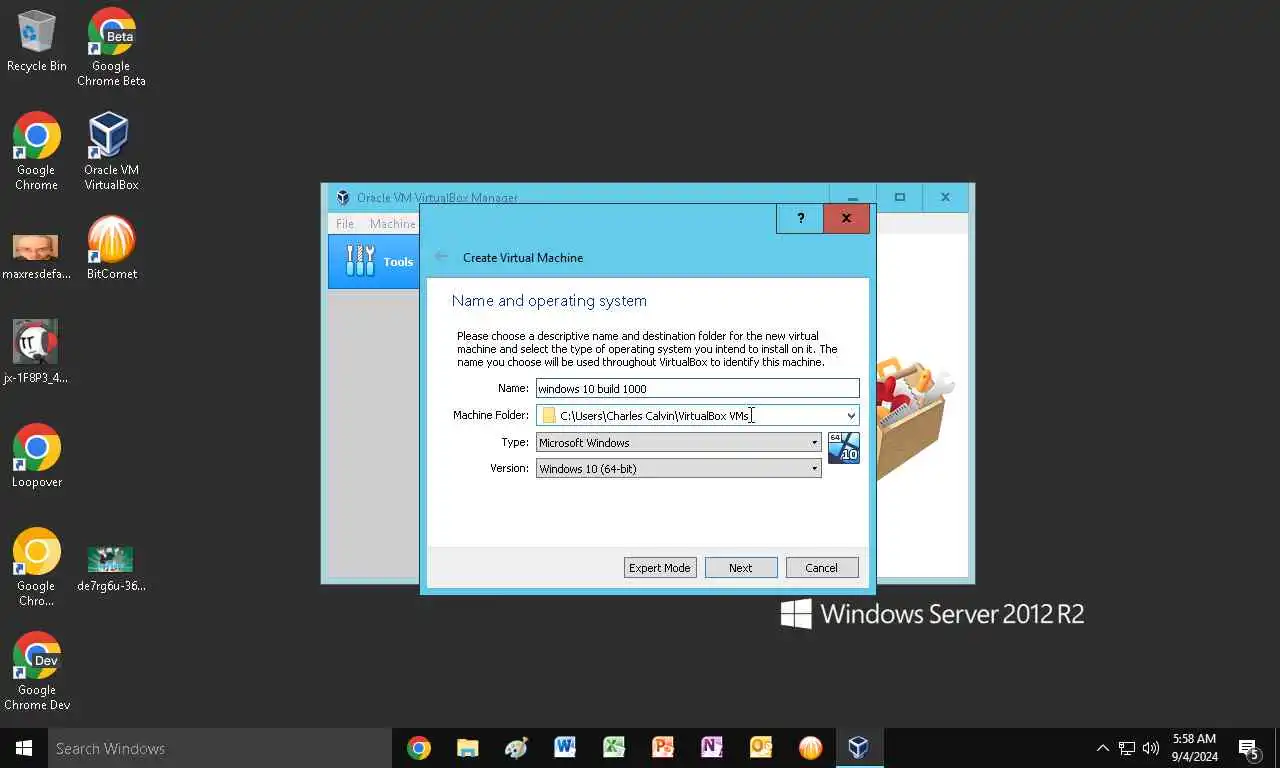Click the wizard back arrow
Image resolution: width=1280 pixels, height=768 pixels.
(x=441, y=257)
